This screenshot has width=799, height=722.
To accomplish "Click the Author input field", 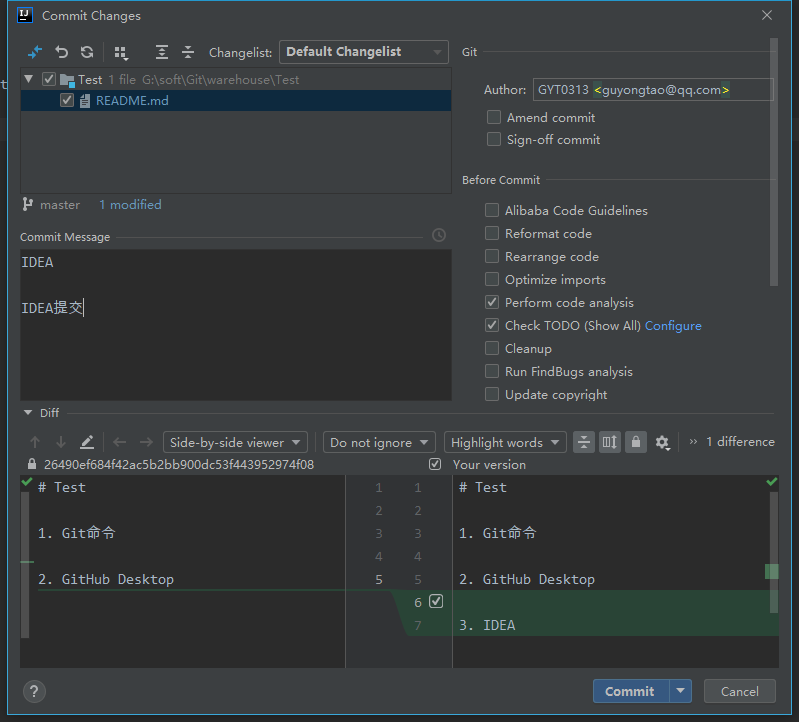I will pos(653,90).
